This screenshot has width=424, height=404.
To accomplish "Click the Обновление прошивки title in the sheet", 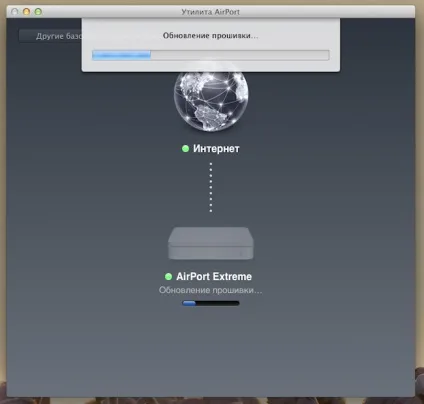I will (x=210, y=36).
